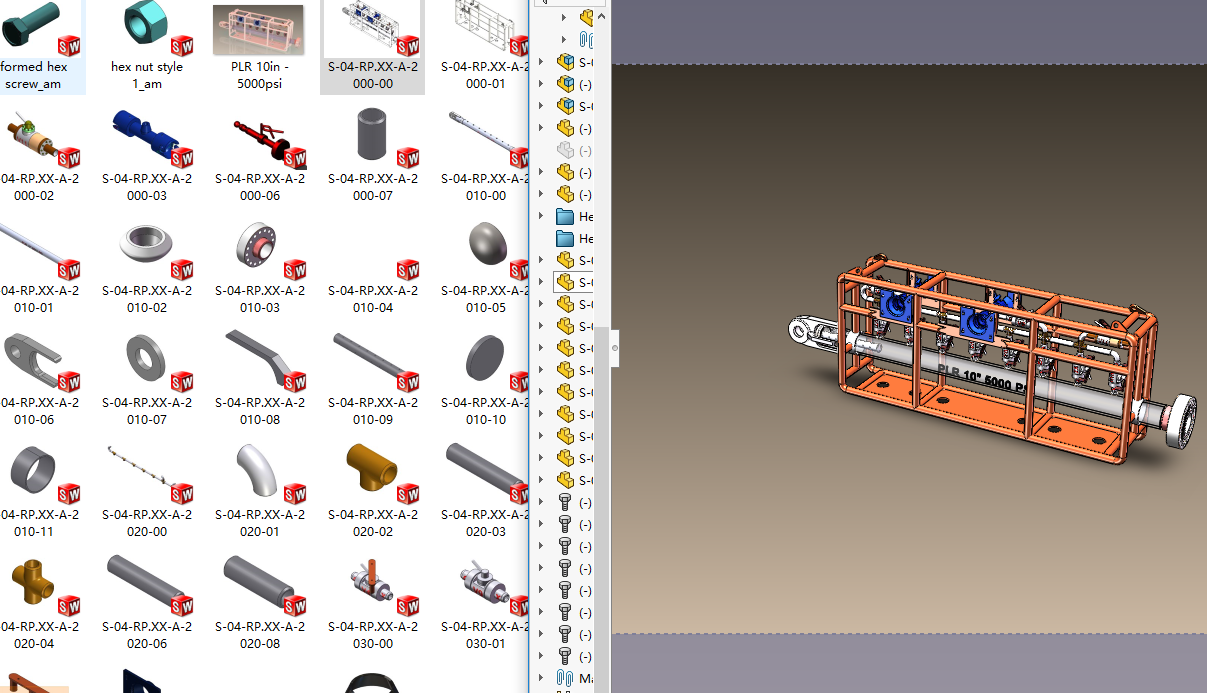Select the S-04-RP.XX-A-2000-07 cylinder file
Screen dimensions: 1207x693
[373, 156]
